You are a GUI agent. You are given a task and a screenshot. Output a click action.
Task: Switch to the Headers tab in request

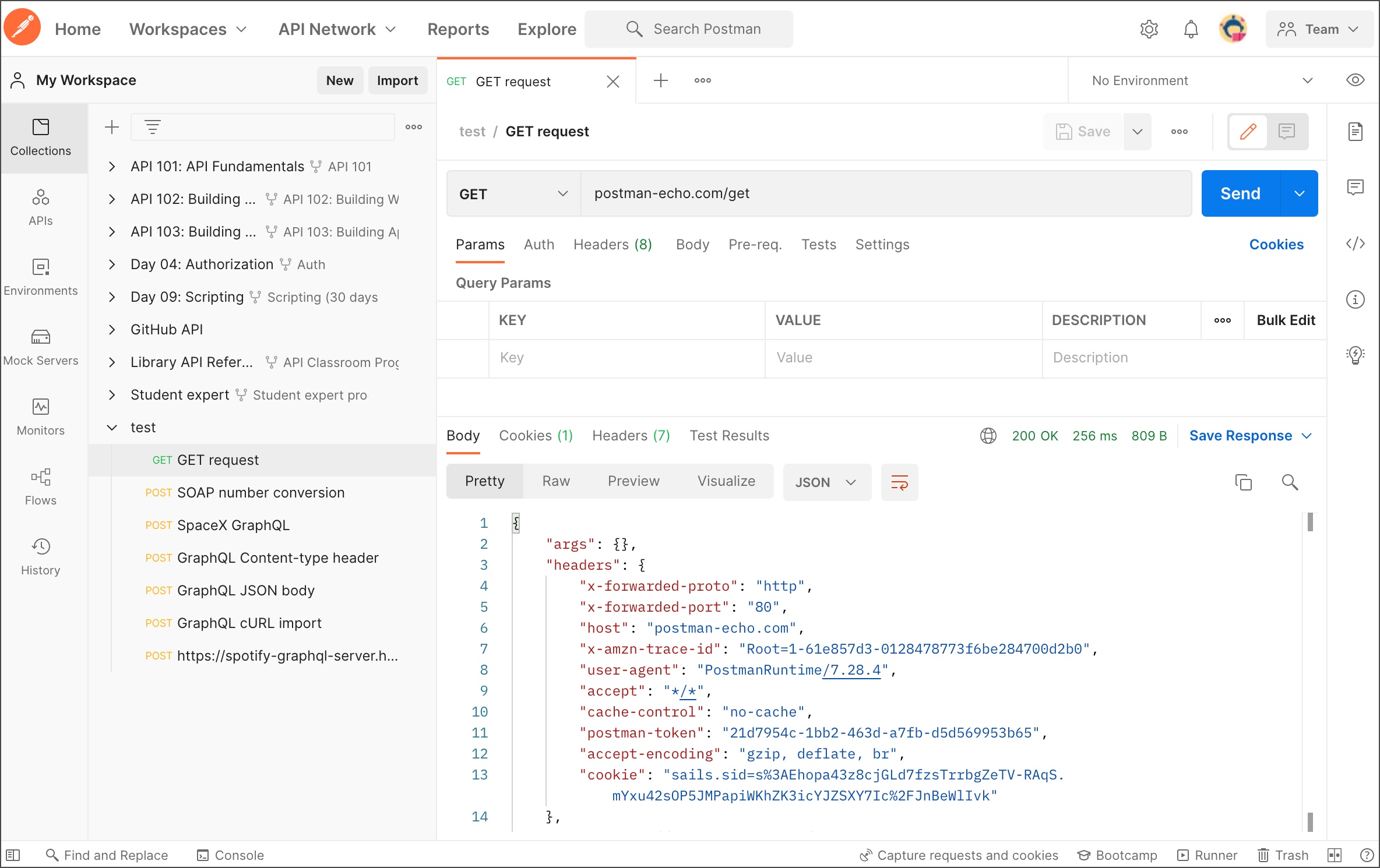pos(611,244)
